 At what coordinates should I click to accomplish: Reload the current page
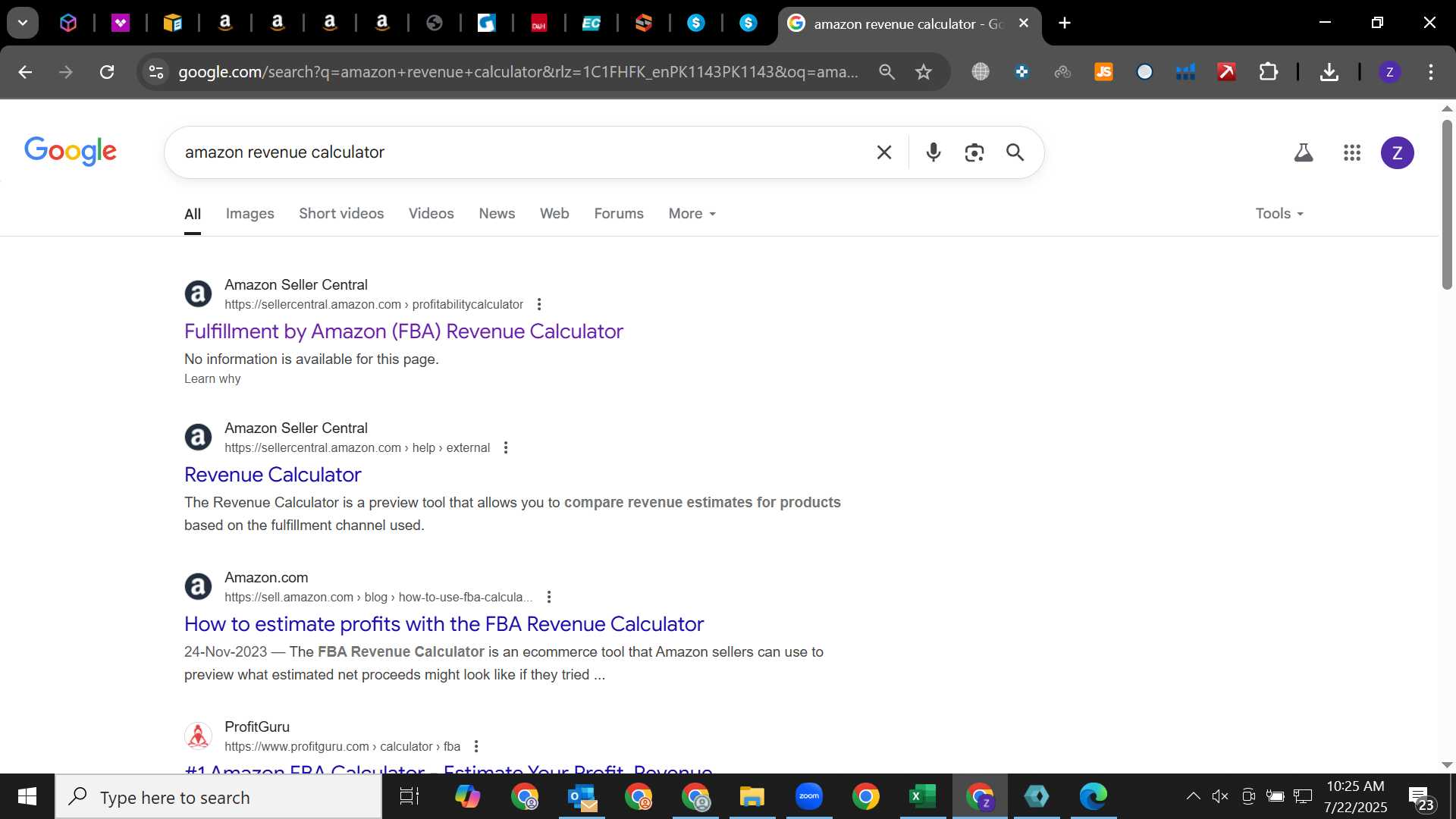point(107,72)
